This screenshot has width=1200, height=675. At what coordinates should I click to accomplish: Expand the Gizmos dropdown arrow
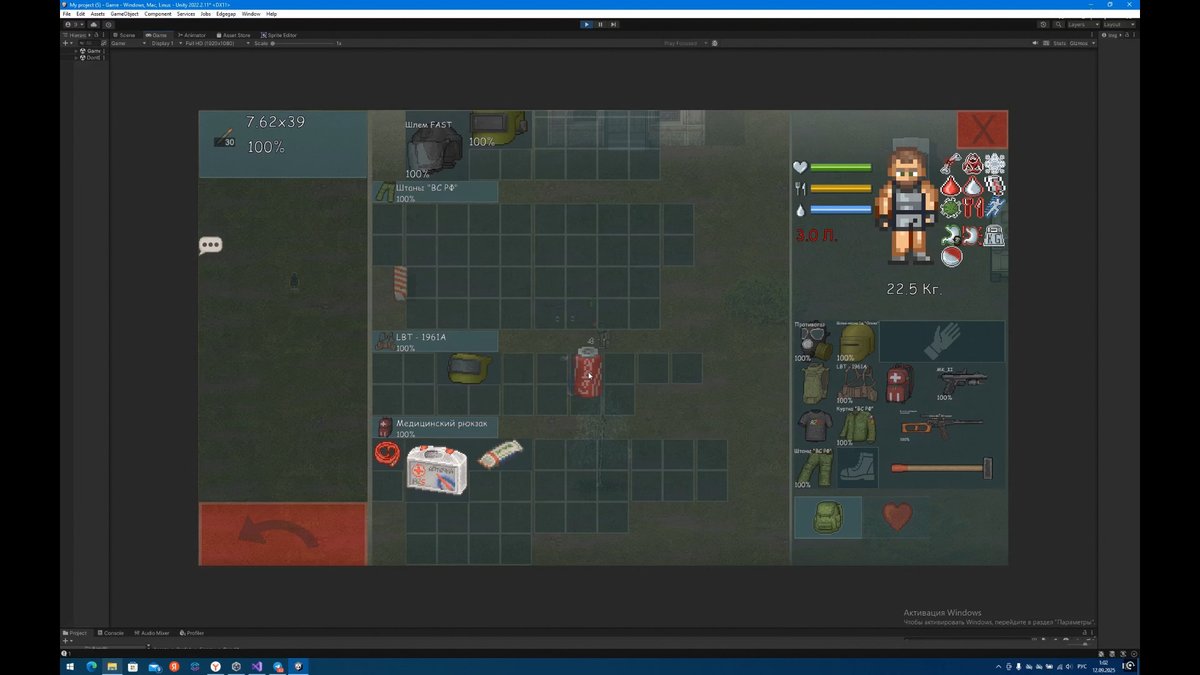click(x=1093, y=43)
